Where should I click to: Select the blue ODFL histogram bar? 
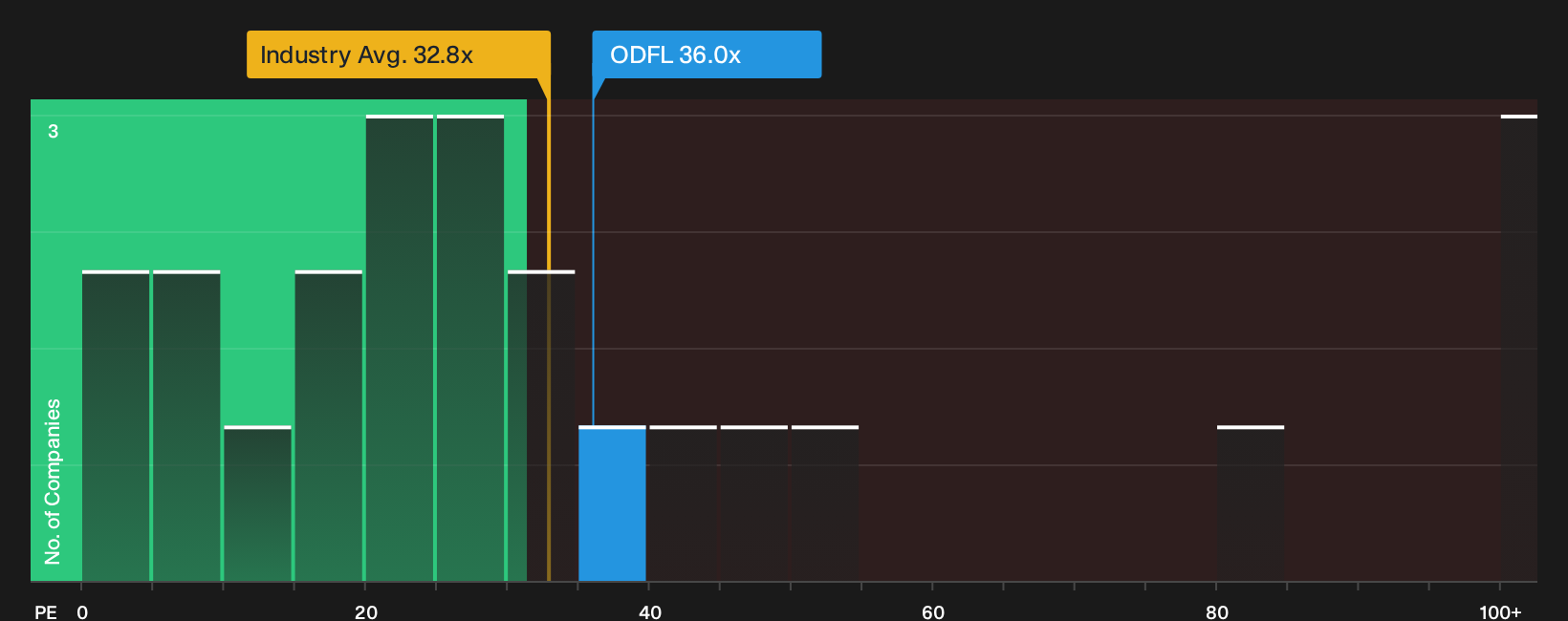pyautogui.click(x=612, y=503)
